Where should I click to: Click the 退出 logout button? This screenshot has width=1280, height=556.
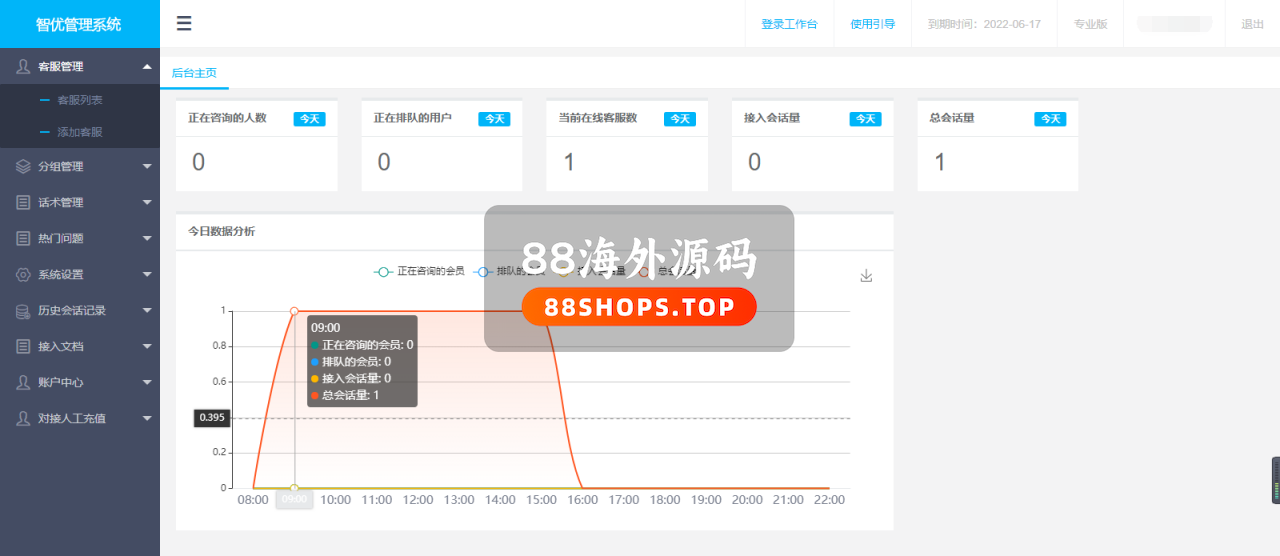click(1252, 24)
